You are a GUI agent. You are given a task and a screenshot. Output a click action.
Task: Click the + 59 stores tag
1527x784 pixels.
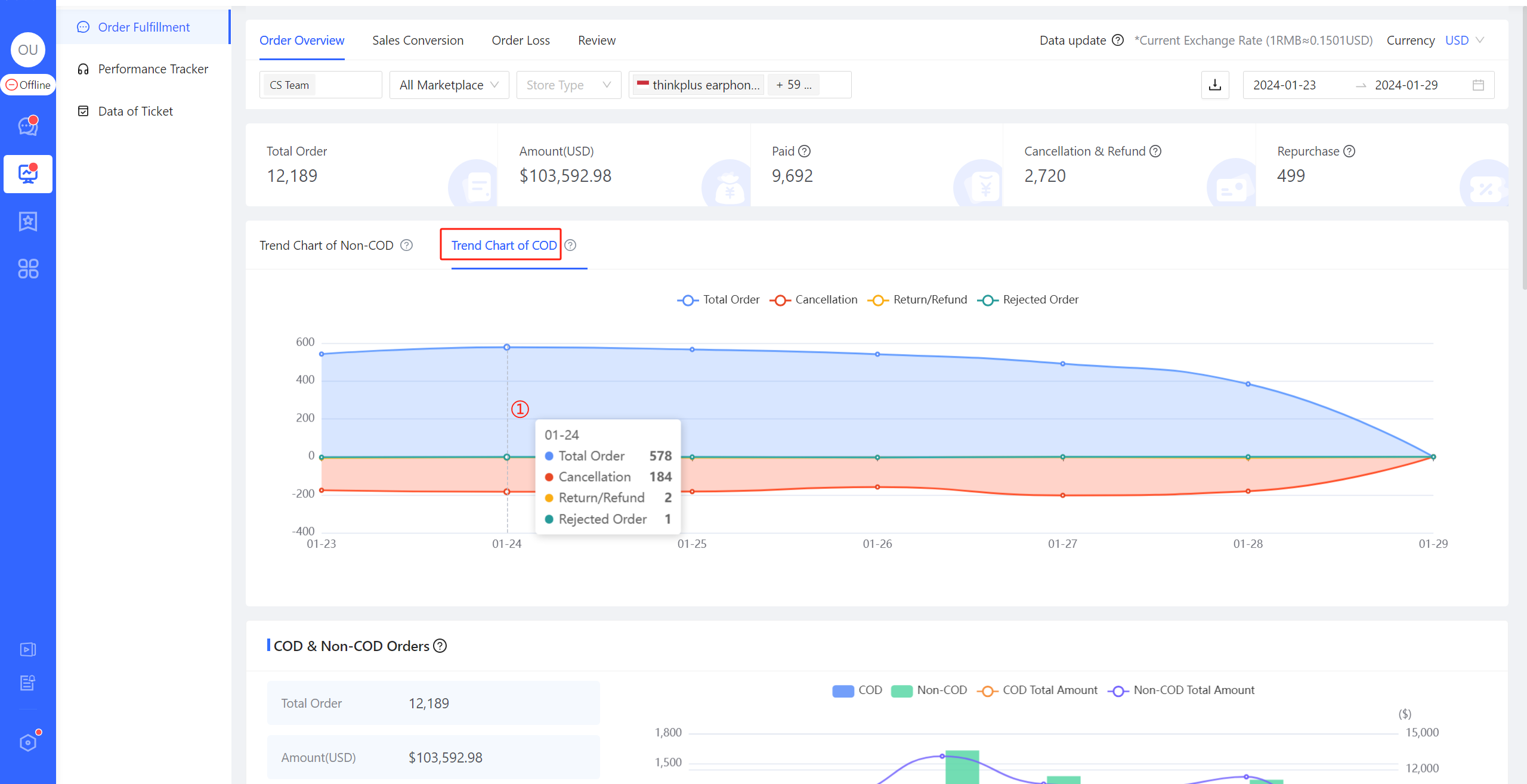pyautogui.click(x=793, y=85)
